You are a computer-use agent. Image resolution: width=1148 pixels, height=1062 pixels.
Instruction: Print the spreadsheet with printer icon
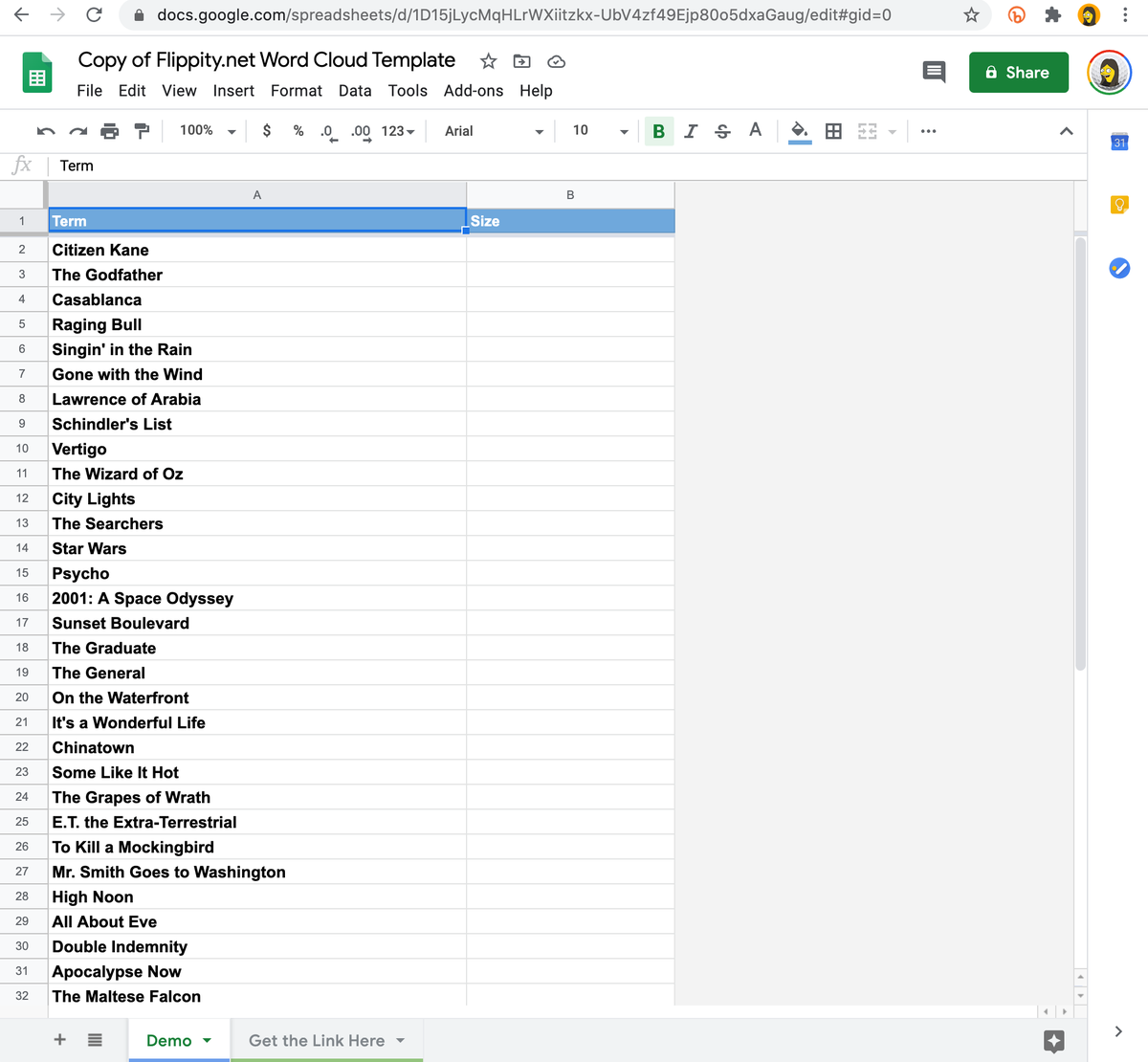coord(110,131)
